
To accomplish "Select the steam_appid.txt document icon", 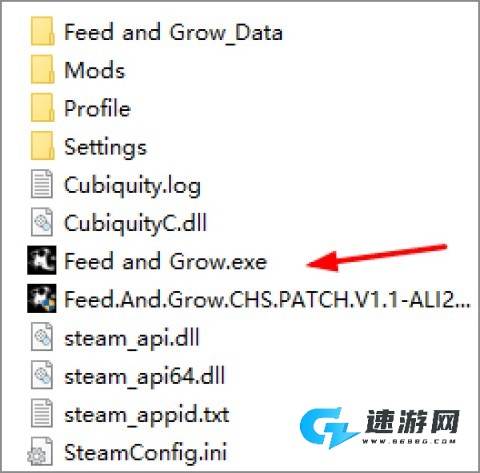I will pos(42,413).
